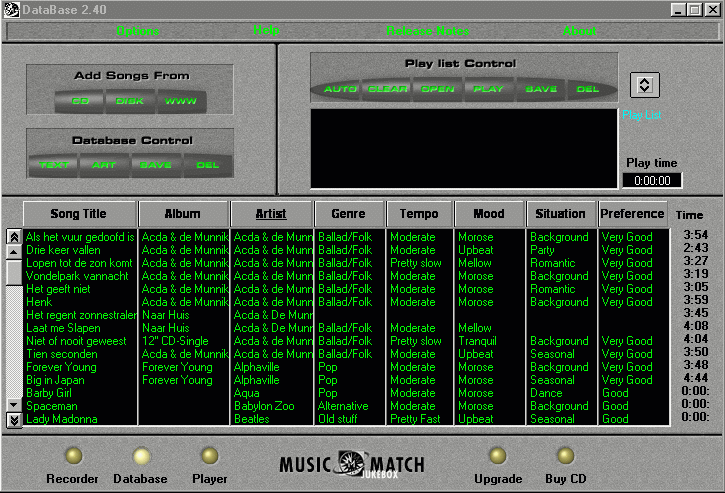Click the empty playlist display area
This screenshot has height=493, width=725.
[464, 148]
